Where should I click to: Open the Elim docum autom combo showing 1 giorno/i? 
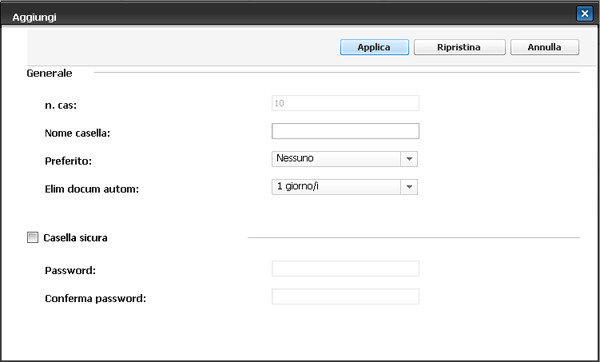tap(344, 187)
